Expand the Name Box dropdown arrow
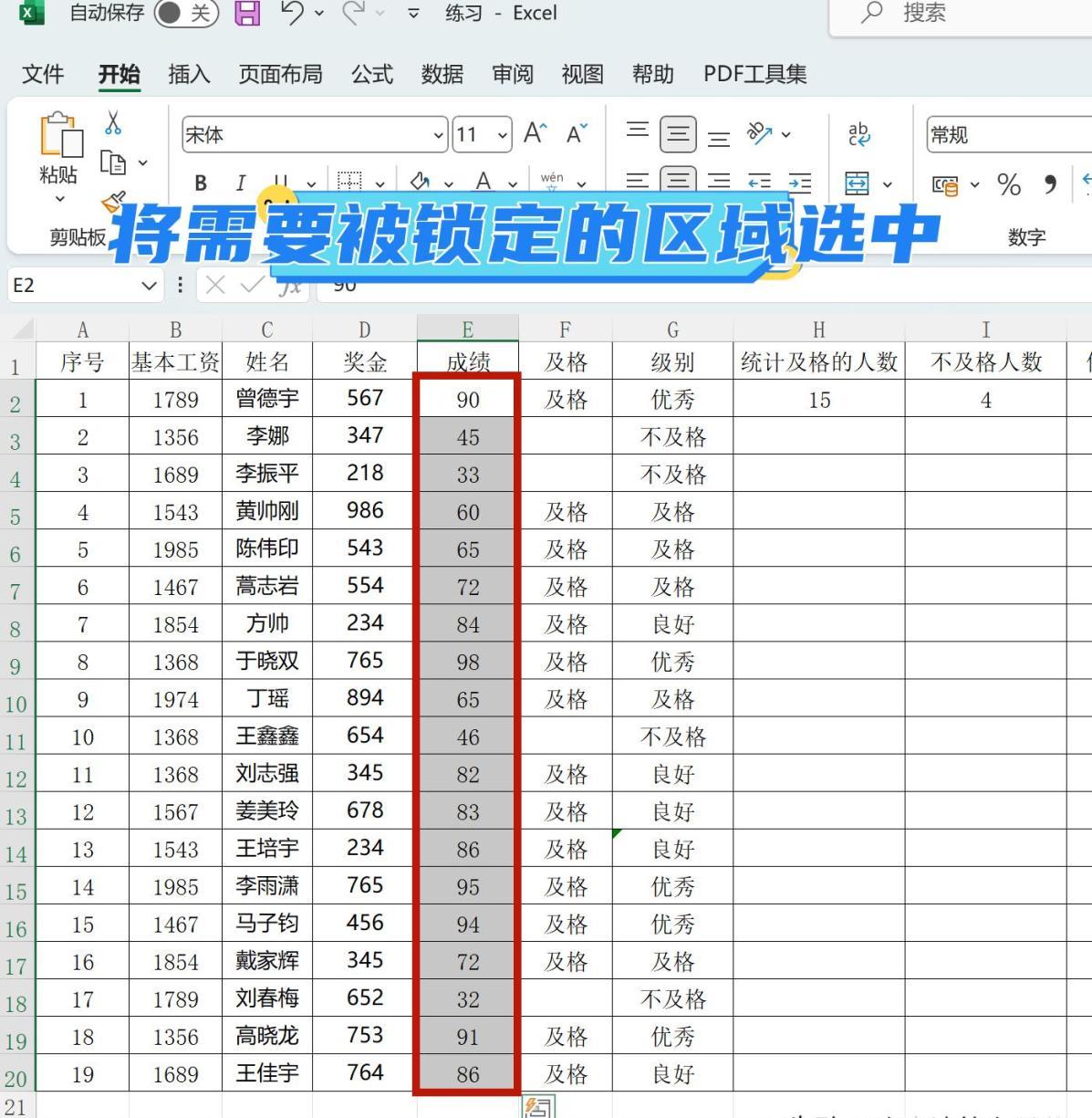 (x=150, y=286)
